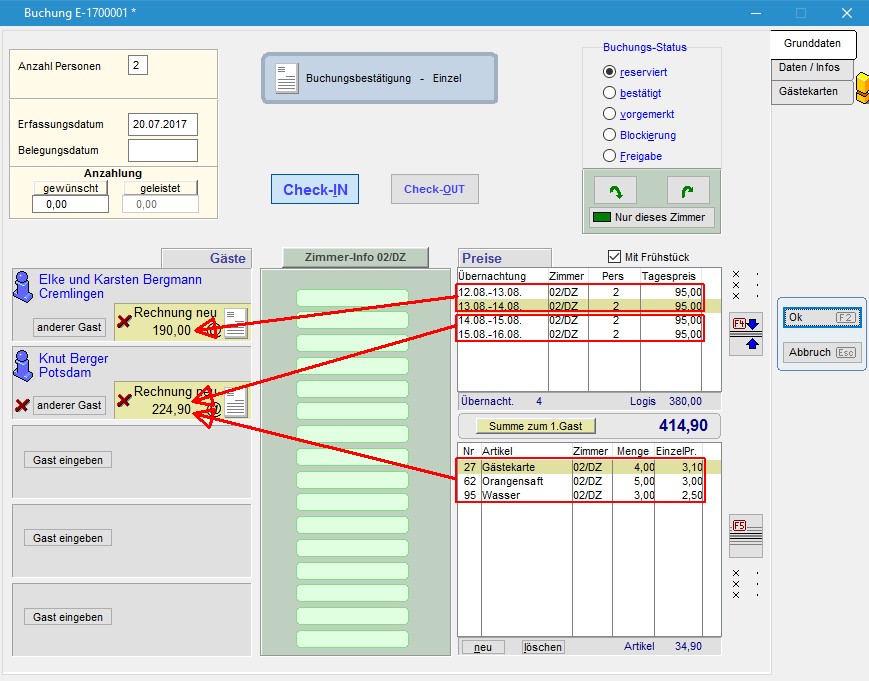This screenshot has height=681, width=869.
Task: Click the Erfassungsdatum date field
Action: [162, 125]
